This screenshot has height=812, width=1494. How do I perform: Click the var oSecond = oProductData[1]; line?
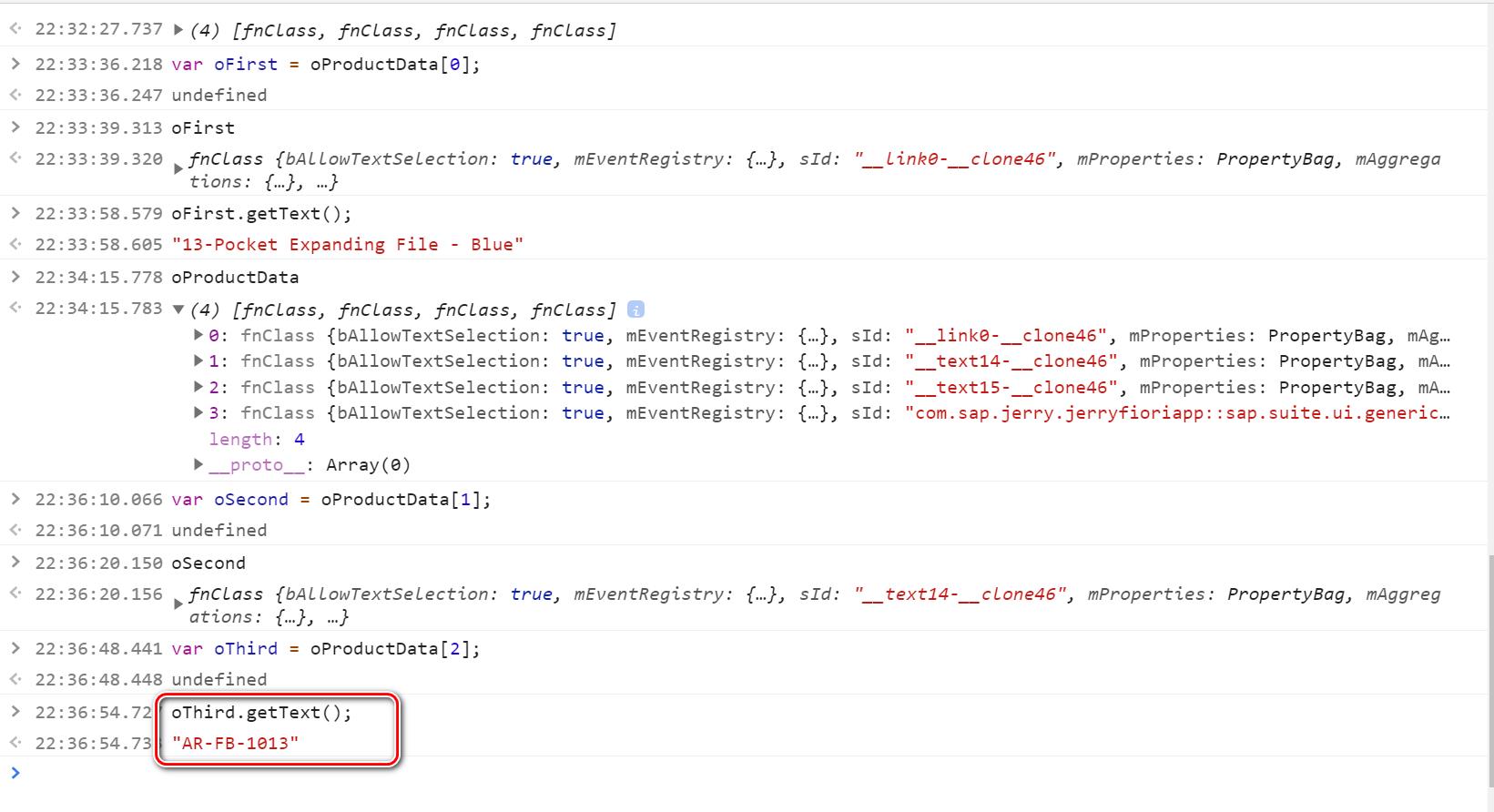[x=331, y=499]
